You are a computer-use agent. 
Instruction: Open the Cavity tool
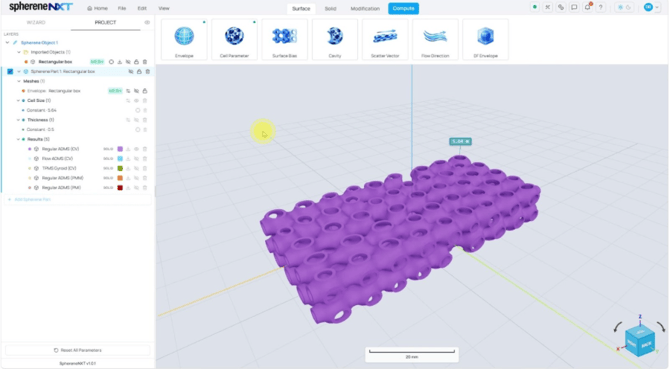[x=335, y=39]
